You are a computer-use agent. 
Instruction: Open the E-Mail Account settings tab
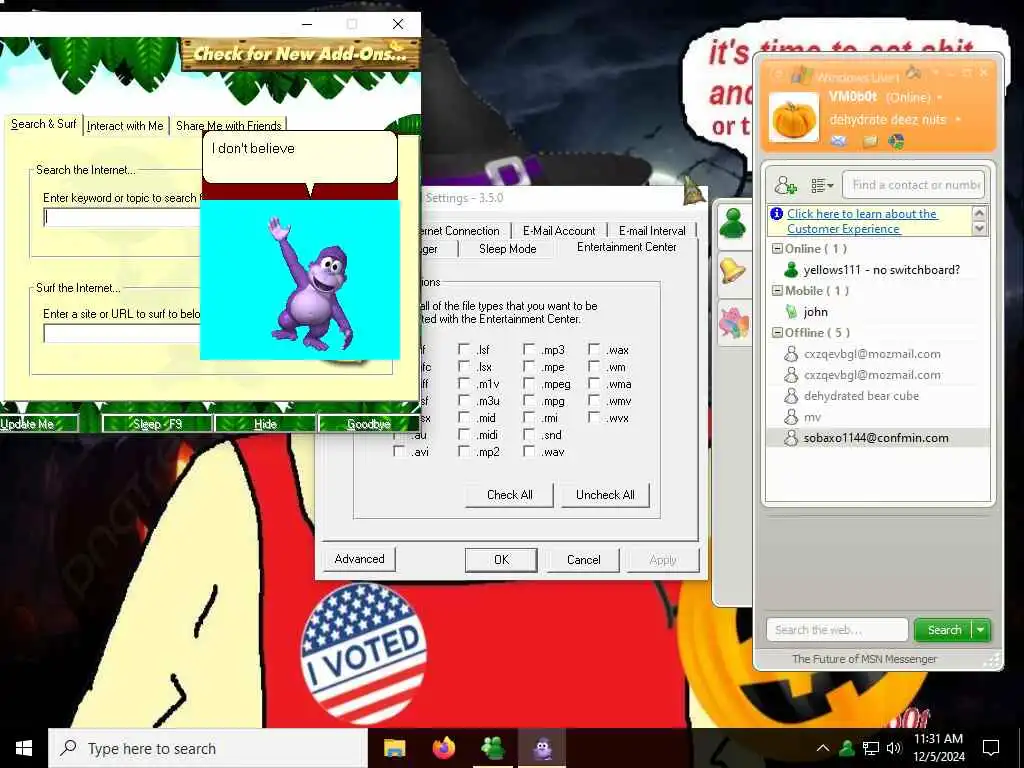click(x=559, y=231)
